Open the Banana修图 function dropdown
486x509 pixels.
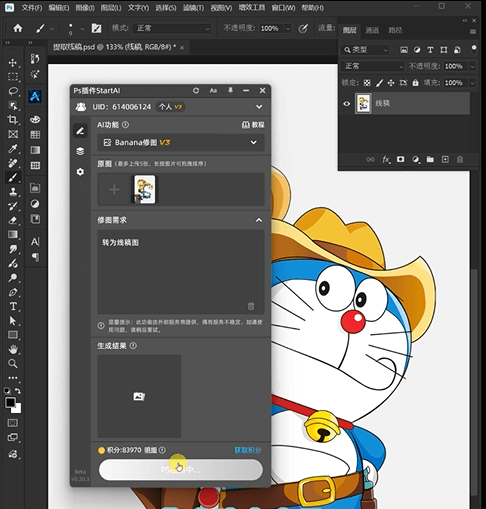pos(181,143)
